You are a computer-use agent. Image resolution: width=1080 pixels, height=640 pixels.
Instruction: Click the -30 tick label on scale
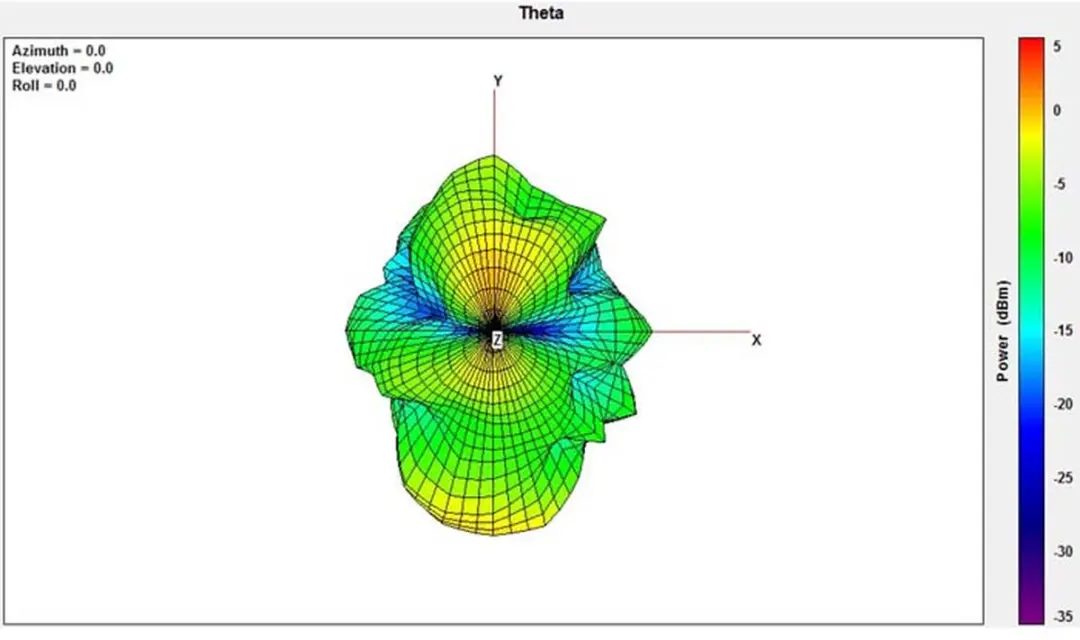point(1063,552)
